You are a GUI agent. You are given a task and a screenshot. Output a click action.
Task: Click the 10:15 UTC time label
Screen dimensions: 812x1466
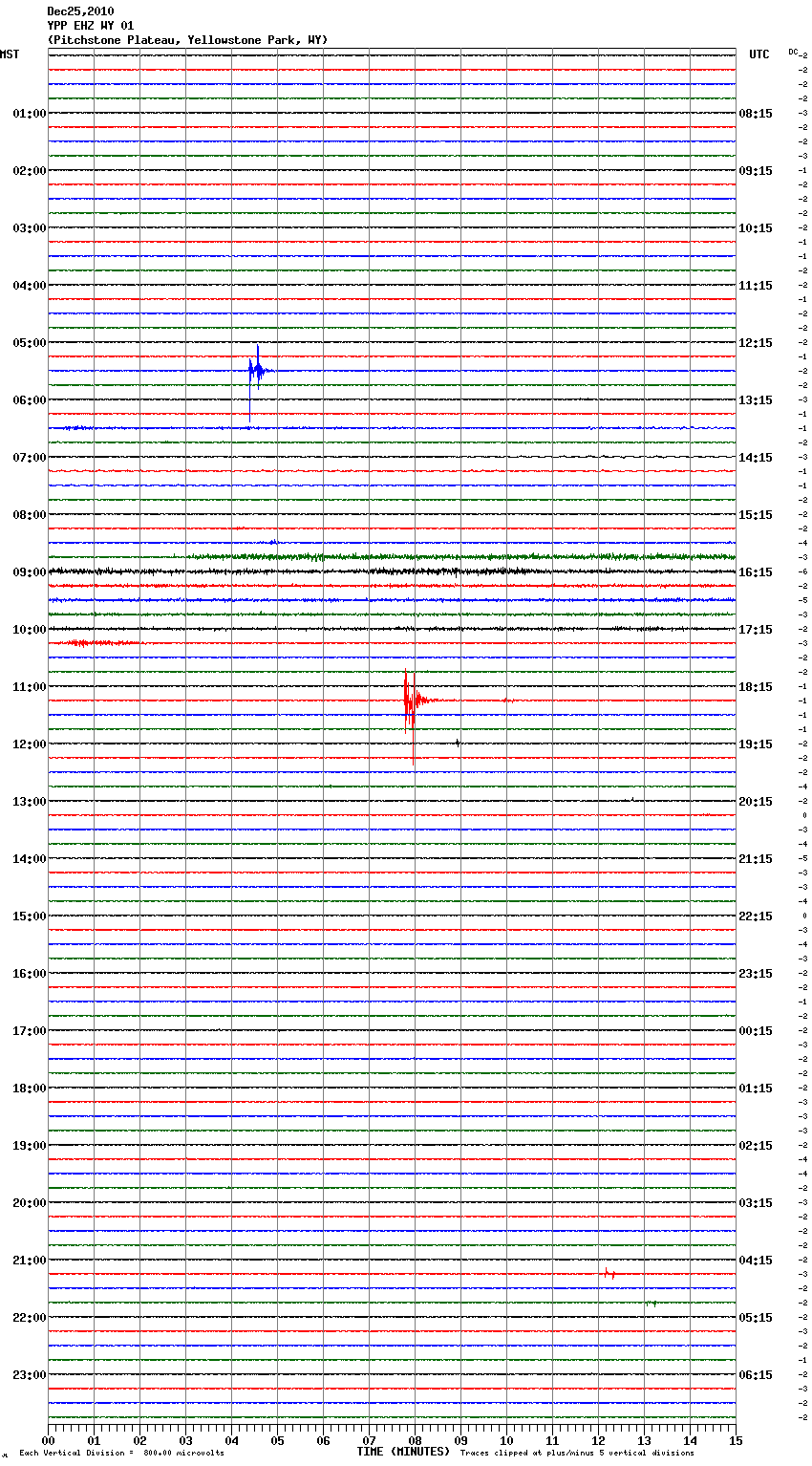(x=756, y=228)
